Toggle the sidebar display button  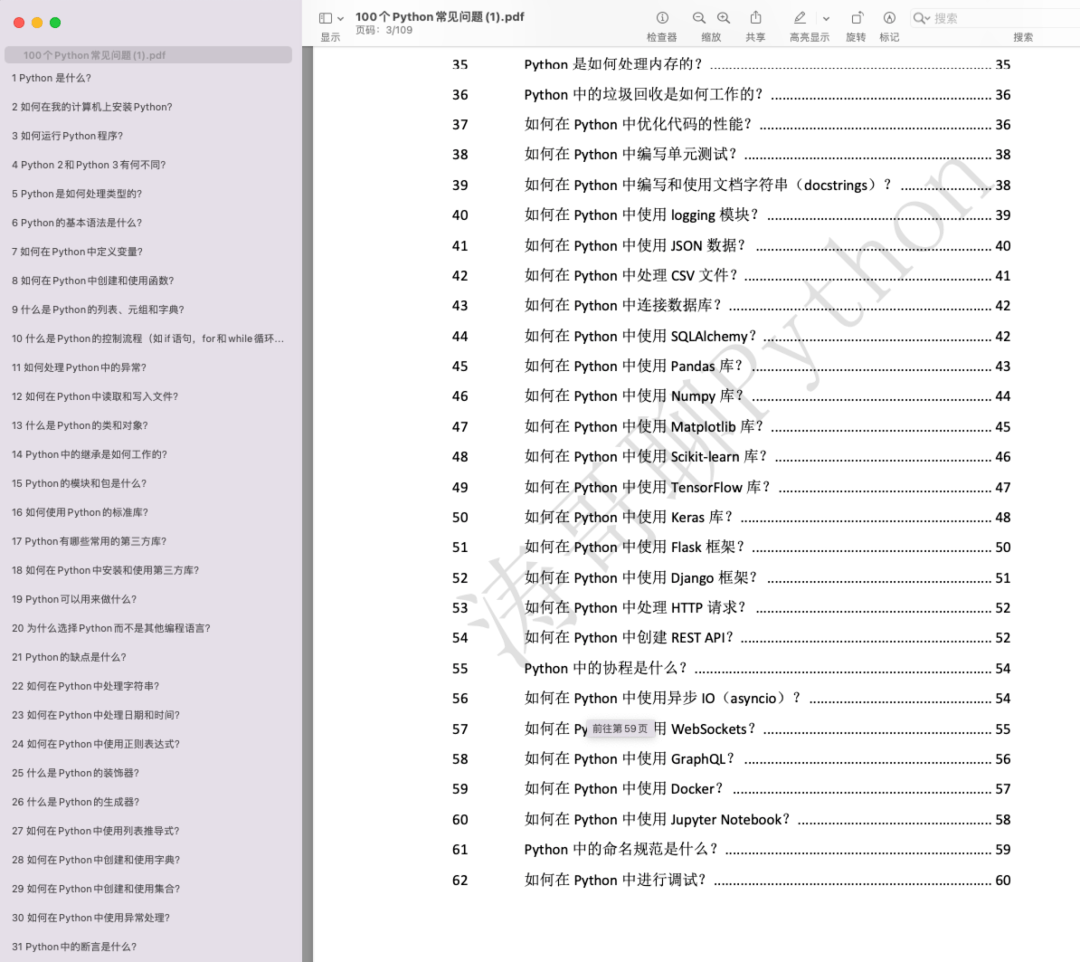pyautogui.click(x=325, y=19)
